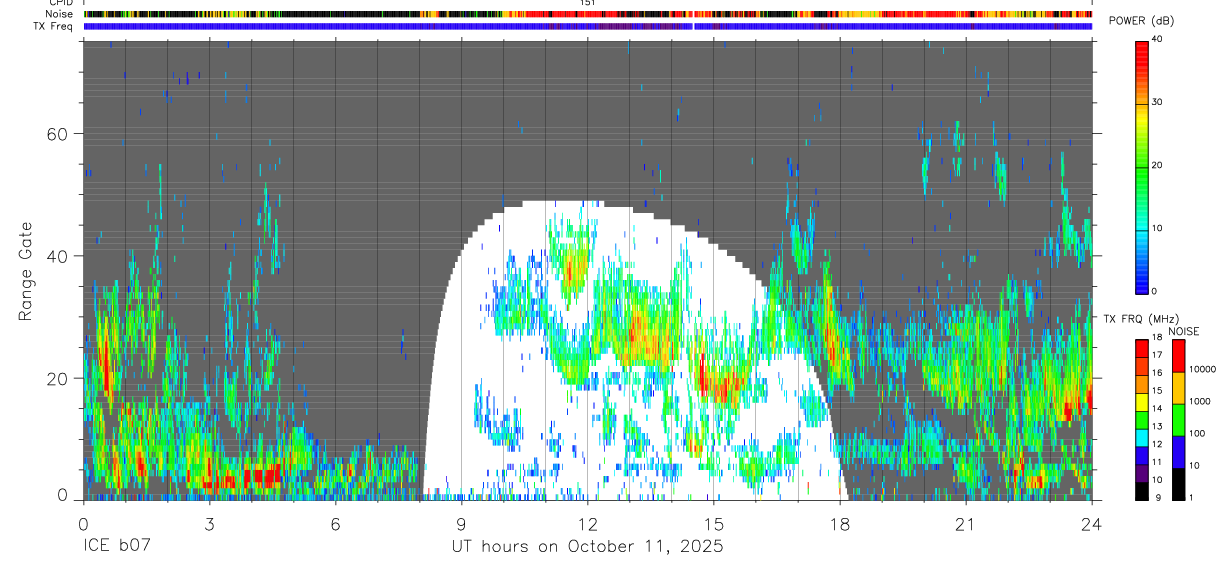Click the UT hours on October 11, 2025 title
Screen dimensions: 1228x567
coord(586,547)
